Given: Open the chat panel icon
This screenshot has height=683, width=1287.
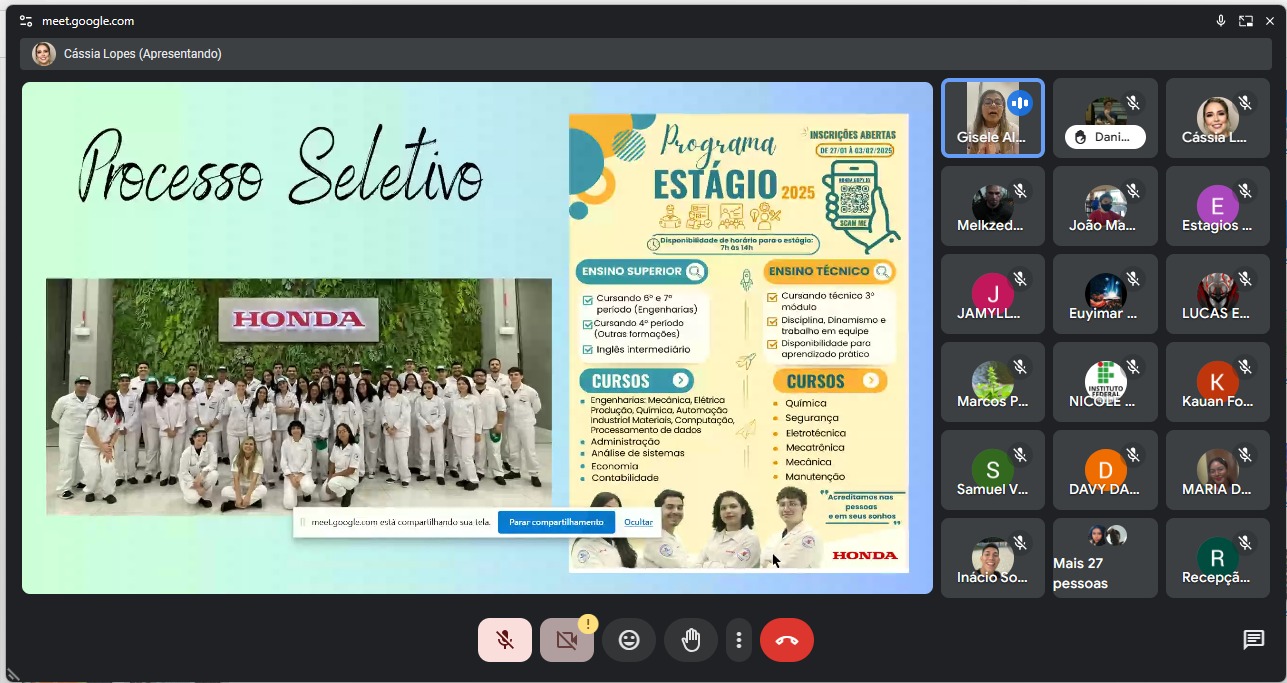Looking at the screenshot, I should click(x=1253, y=640).
